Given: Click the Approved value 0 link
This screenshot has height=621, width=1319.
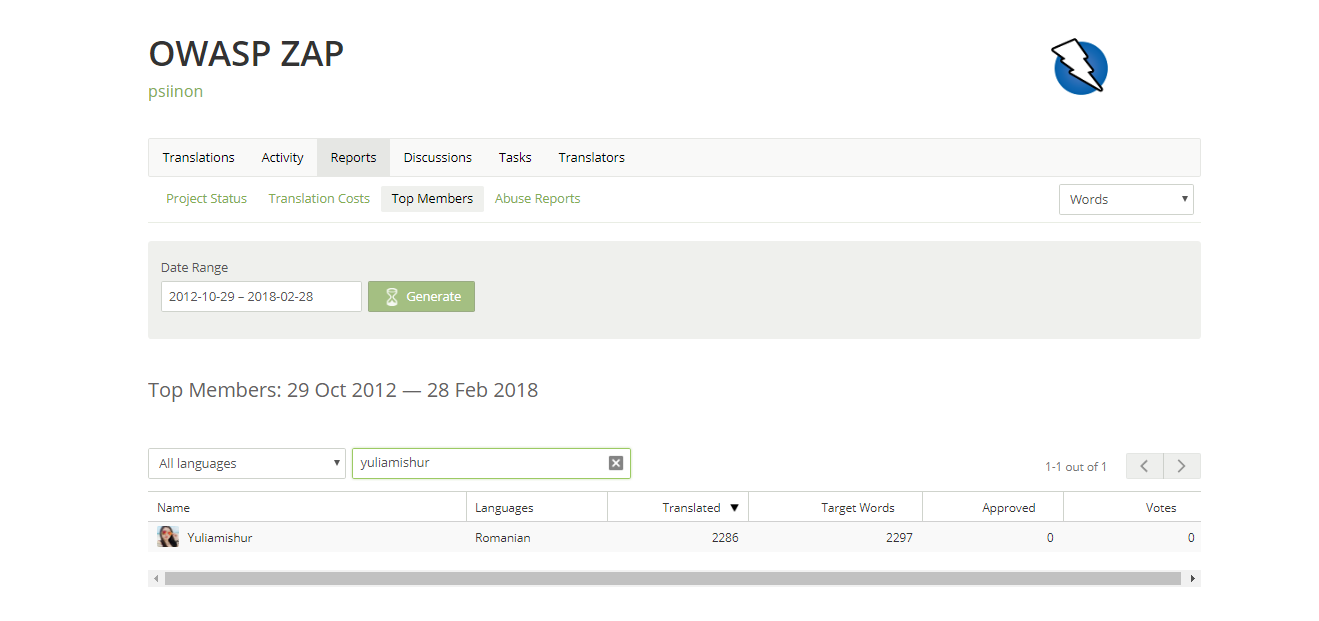Looking at the screenshot, I should 1050,537.
